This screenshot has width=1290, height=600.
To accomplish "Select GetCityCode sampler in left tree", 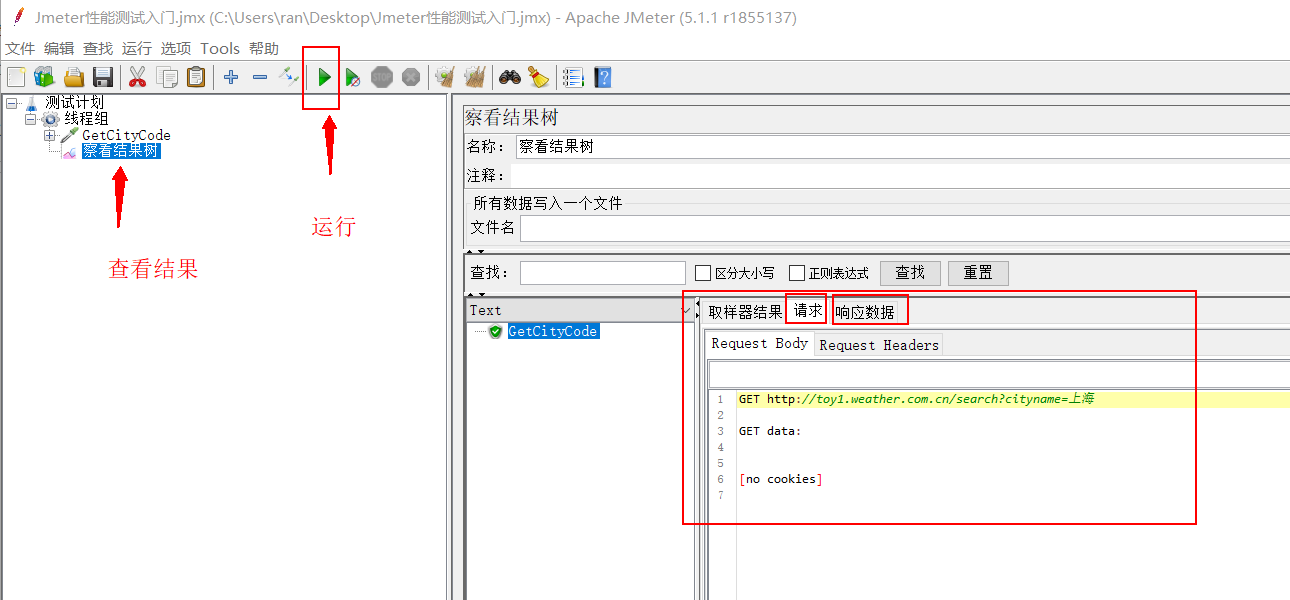I will (x=126, y=135).
